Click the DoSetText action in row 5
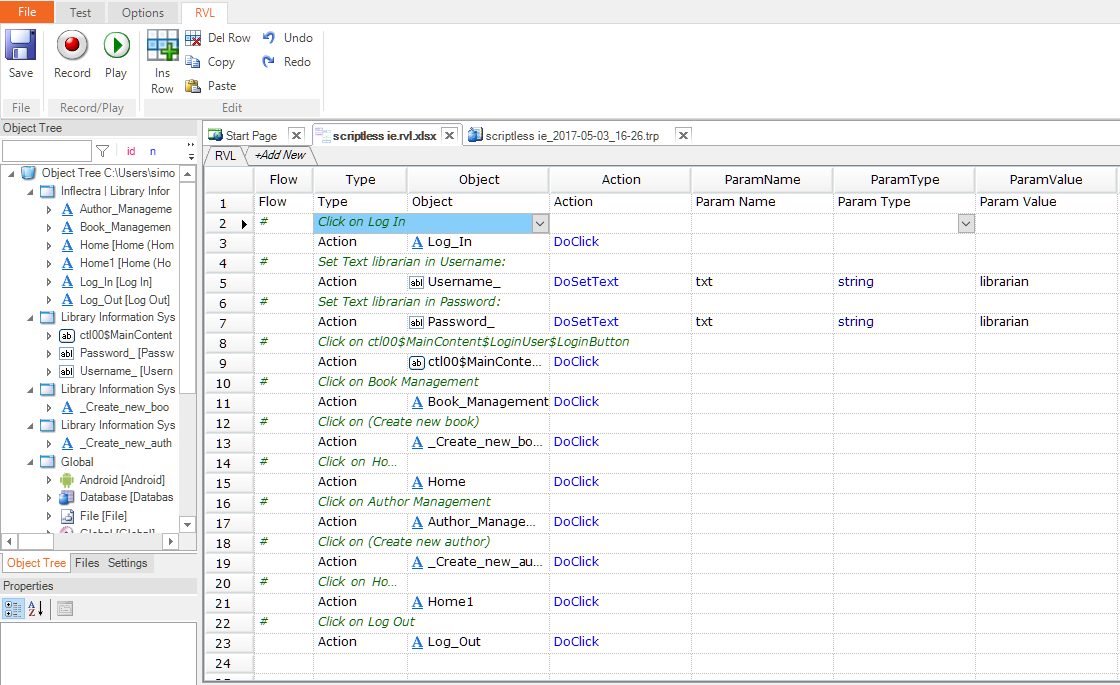1120x685 pixels. coord(586,282)
